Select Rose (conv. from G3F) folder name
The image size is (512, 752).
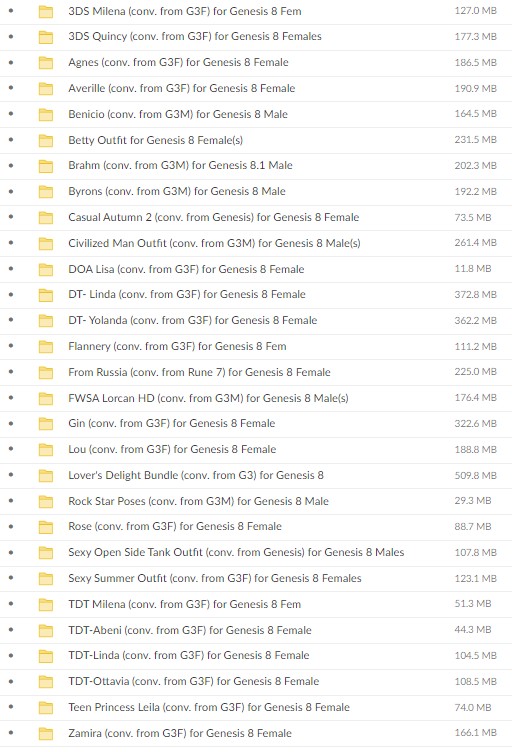click(175, 527)
